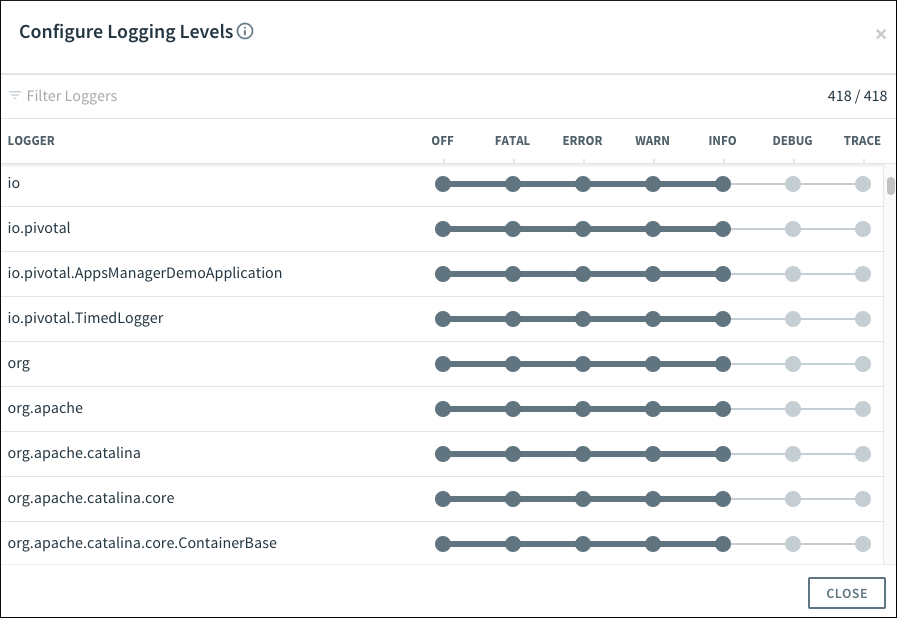This screenshot has width=897, height=618.
Task: Select the org.apache.catalina logger name
Action: click(x=74, y=453)
